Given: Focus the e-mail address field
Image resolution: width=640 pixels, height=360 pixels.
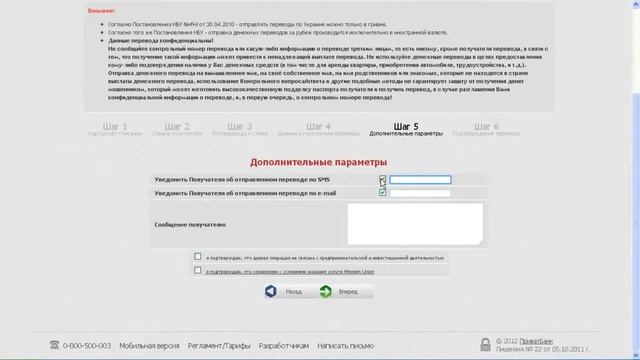Looking at the screenshot, I should pyautogui.click(x=420, y=193).
